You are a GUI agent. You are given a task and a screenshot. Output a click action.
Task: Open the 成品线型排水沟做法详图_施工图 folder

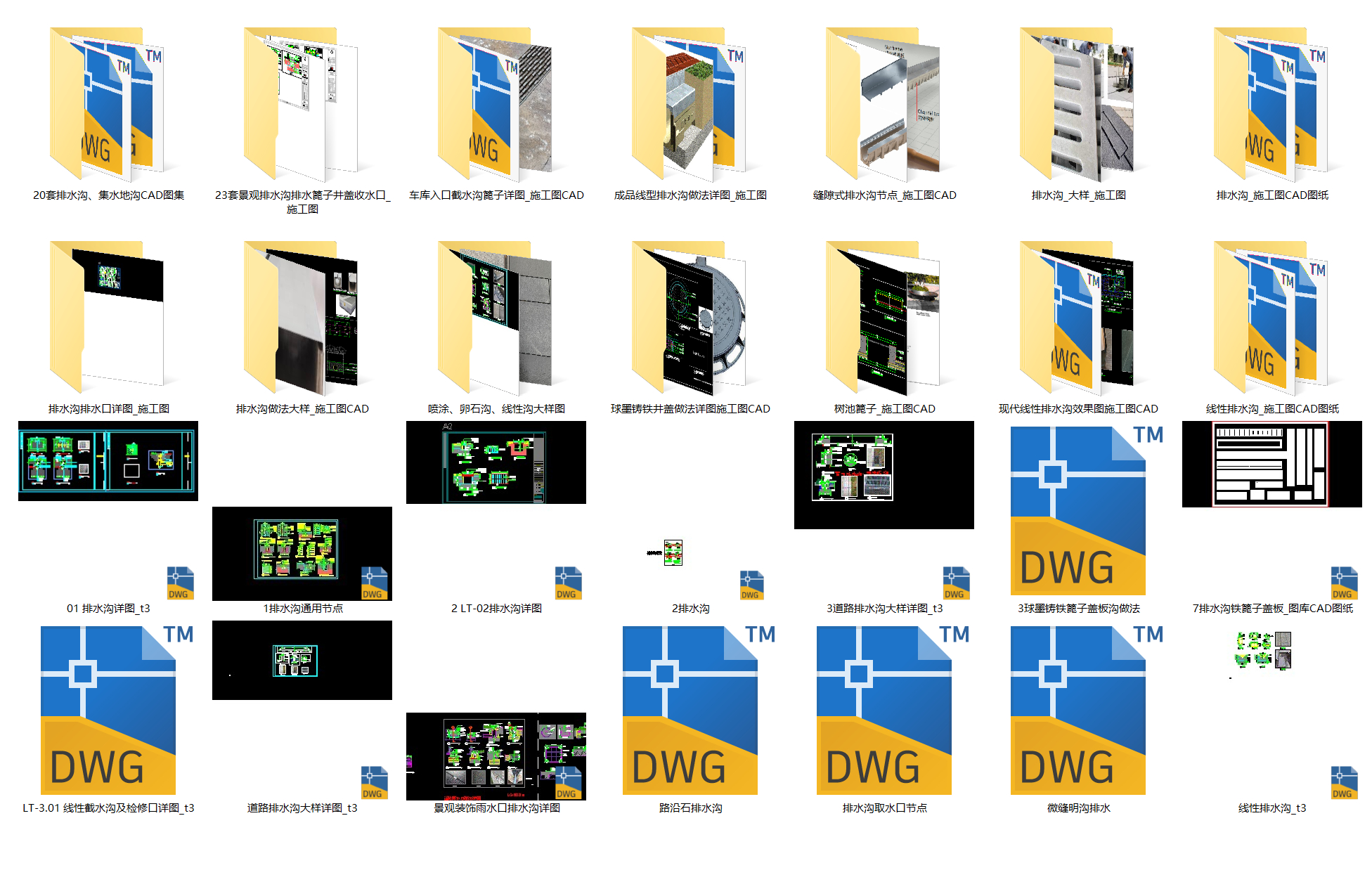pyautogui.click(x=690, y=104)
